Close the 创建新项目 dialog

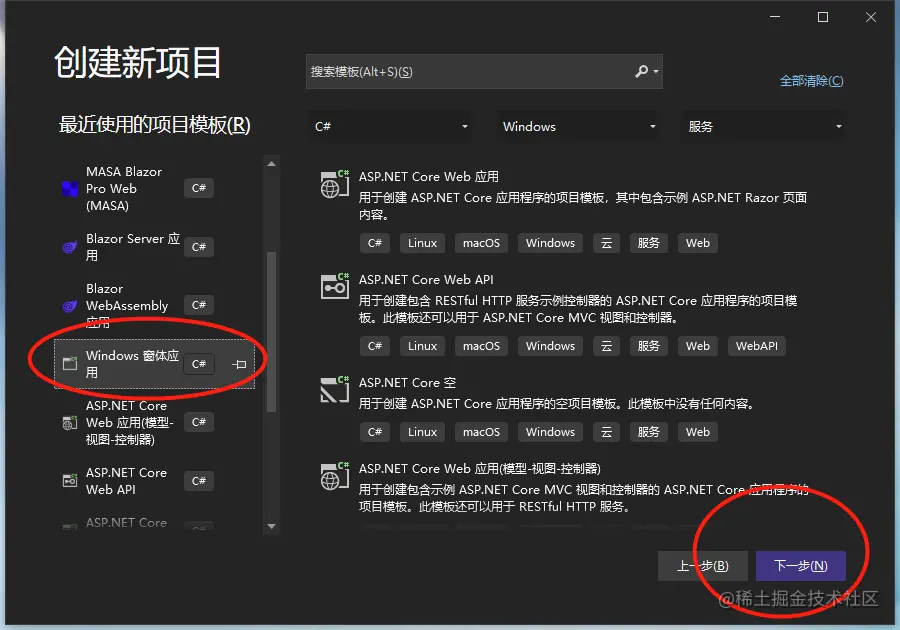(x=871, y=17)
